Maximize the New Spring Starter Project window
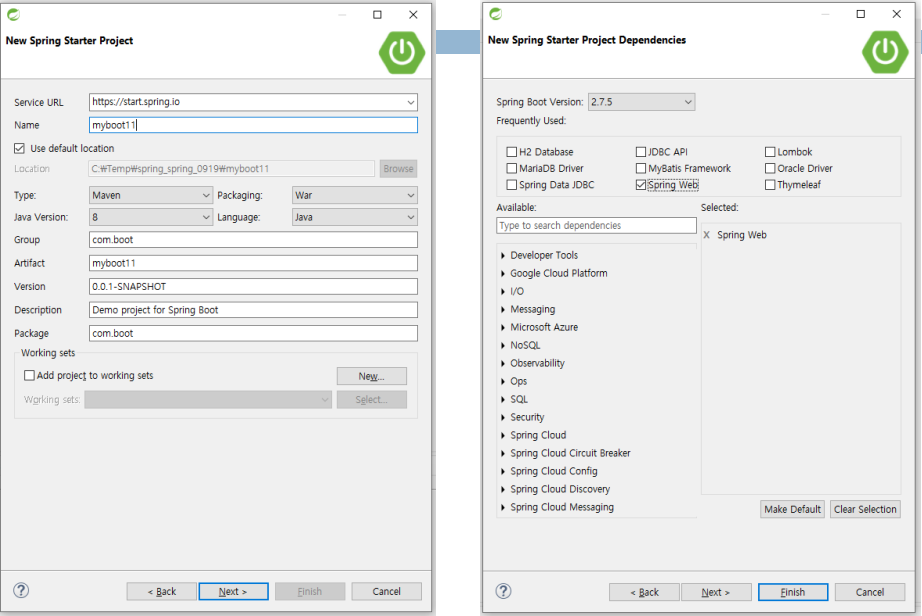 click(x=378, y=15)
